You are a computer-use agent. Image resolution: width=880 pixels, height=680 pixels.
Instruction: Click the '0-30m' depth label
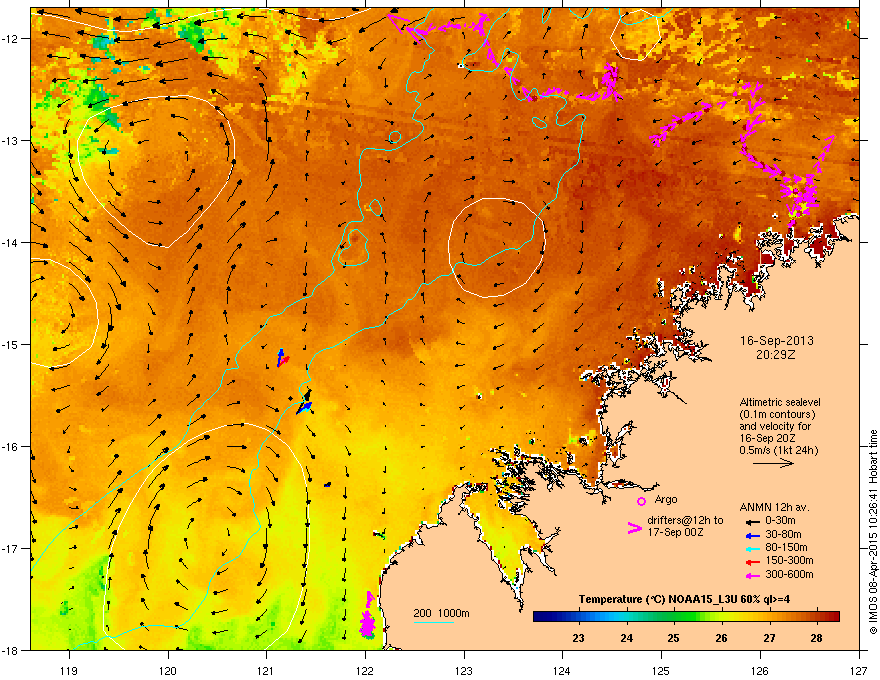pos(780,521)
